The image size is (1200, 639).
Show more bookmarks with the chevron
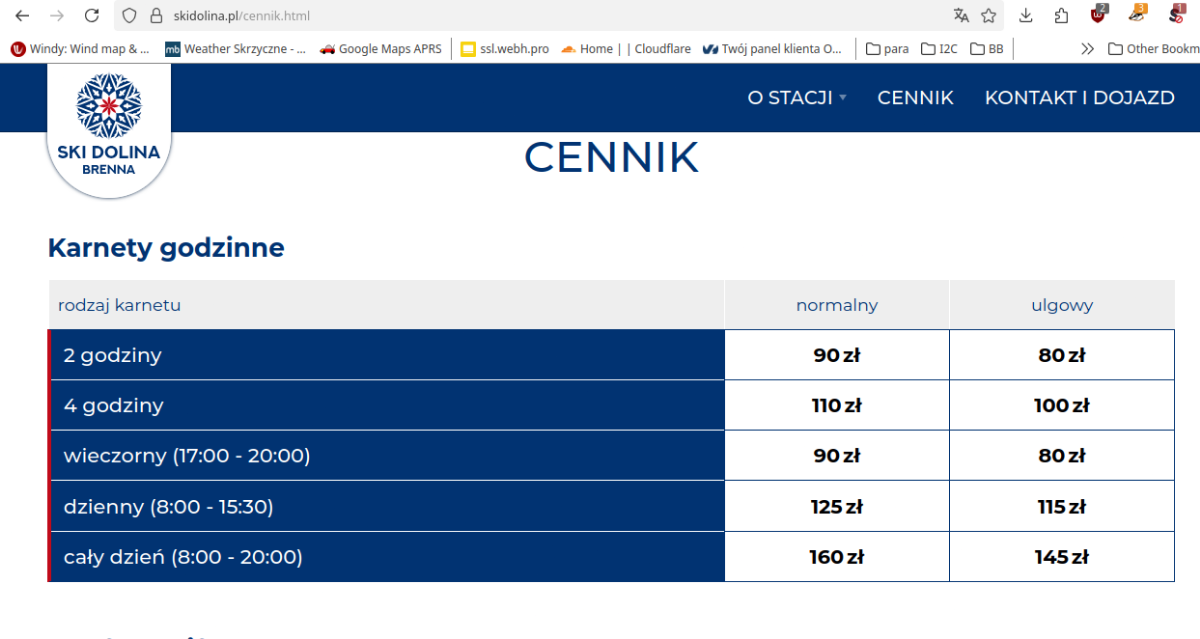tap(1088, 48)
